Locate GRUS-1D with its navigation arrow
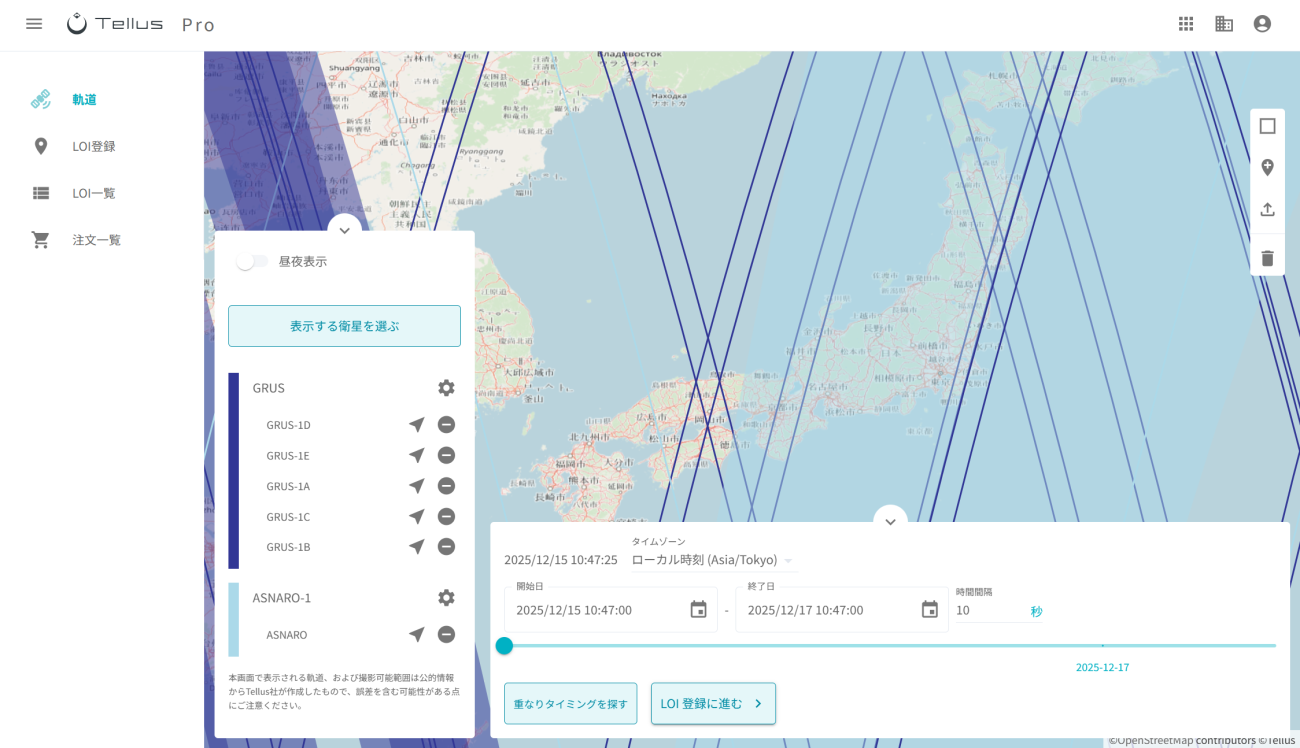 pos(417,425)
